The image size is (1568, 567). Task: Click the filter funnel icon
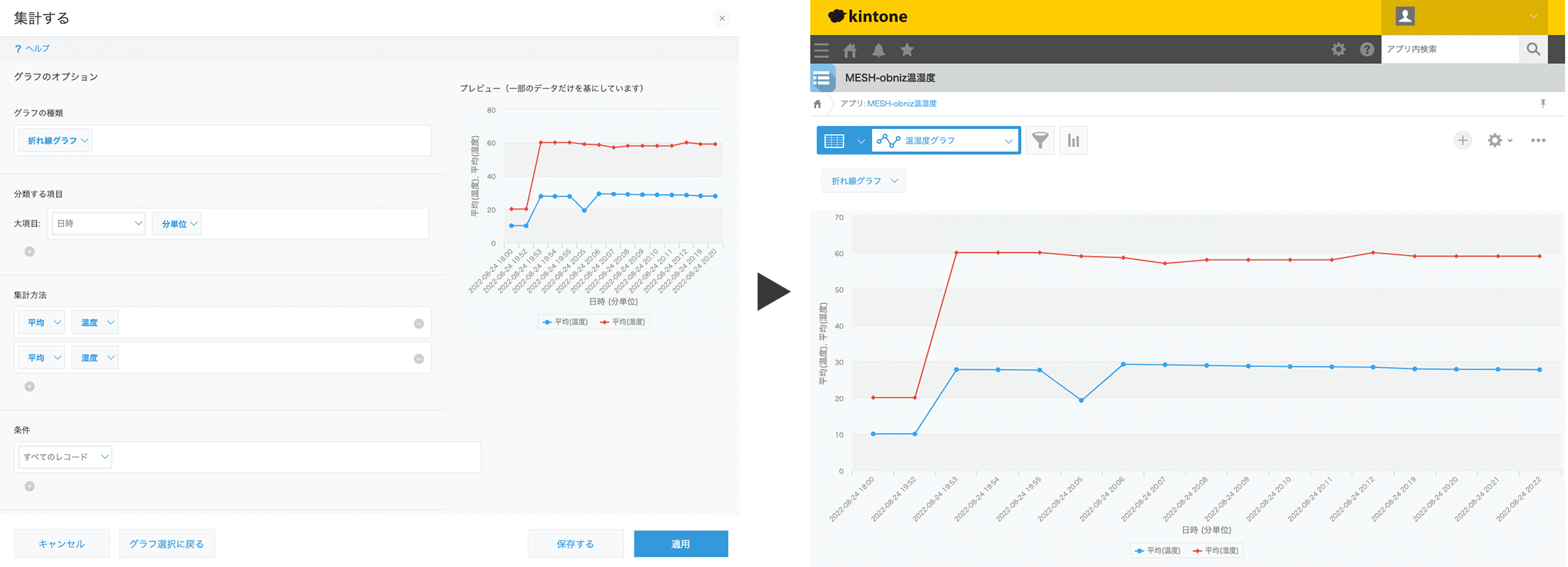1040,140
